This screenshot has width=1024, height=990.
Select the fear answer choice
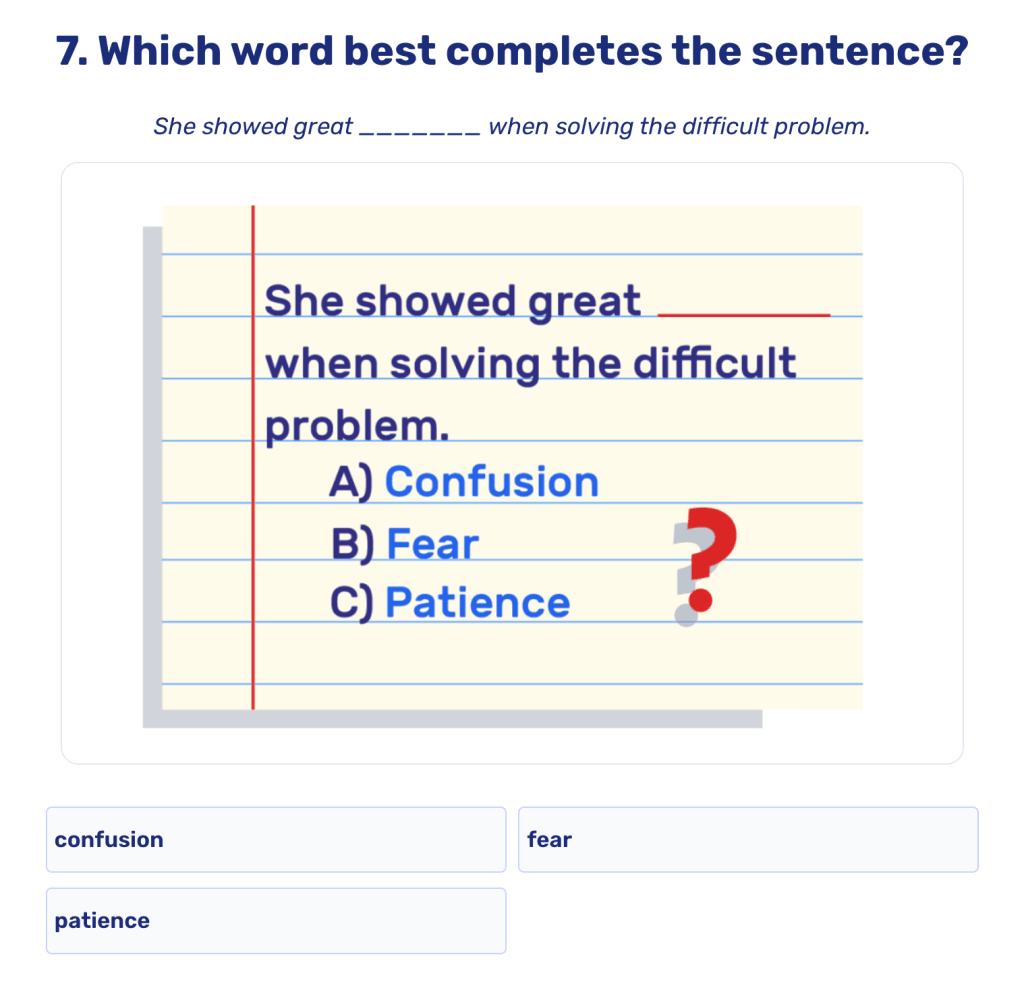pos(748,840)
